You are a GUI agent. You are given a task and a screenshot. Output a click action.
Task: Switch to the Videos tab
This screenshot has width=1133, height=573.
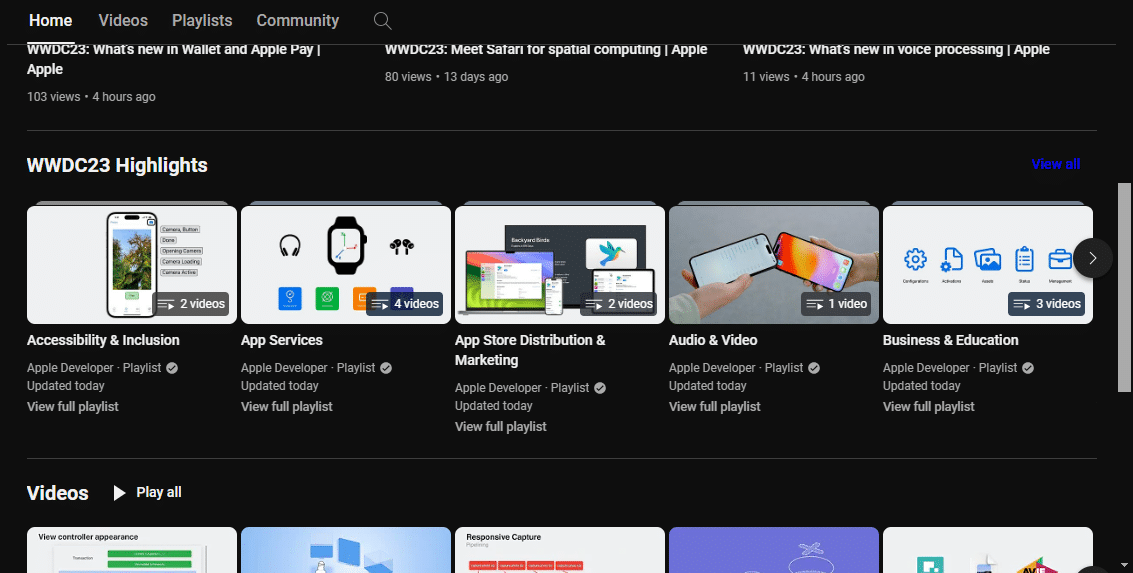click(x=123, y=20)
